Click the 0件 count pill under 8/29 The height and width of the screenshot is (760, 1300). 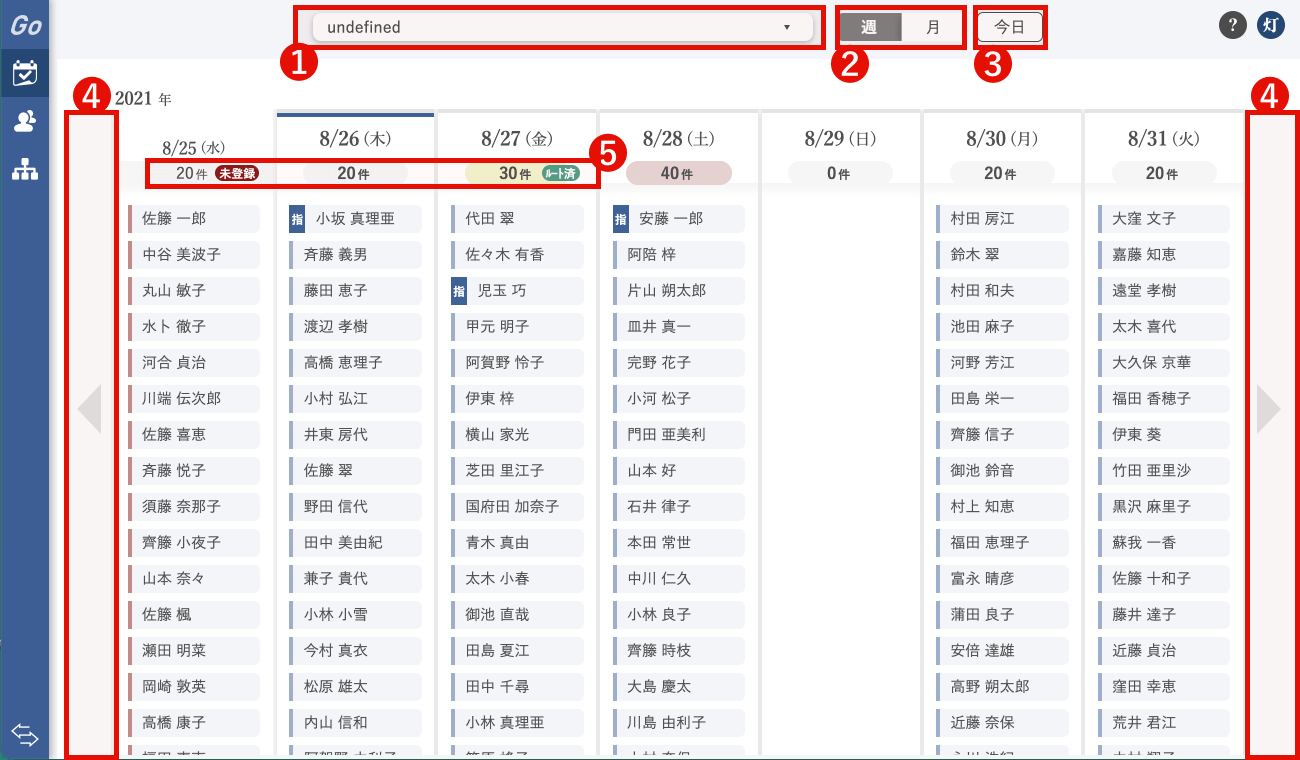click(841, 173)
